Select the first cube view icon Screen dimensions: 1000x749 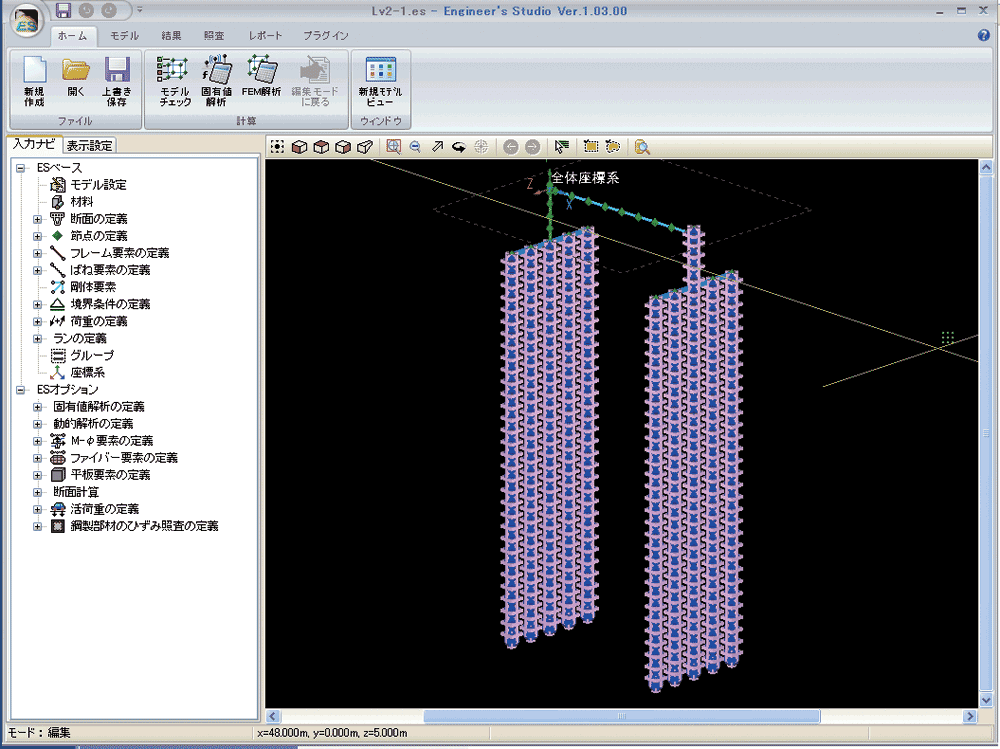299,147
